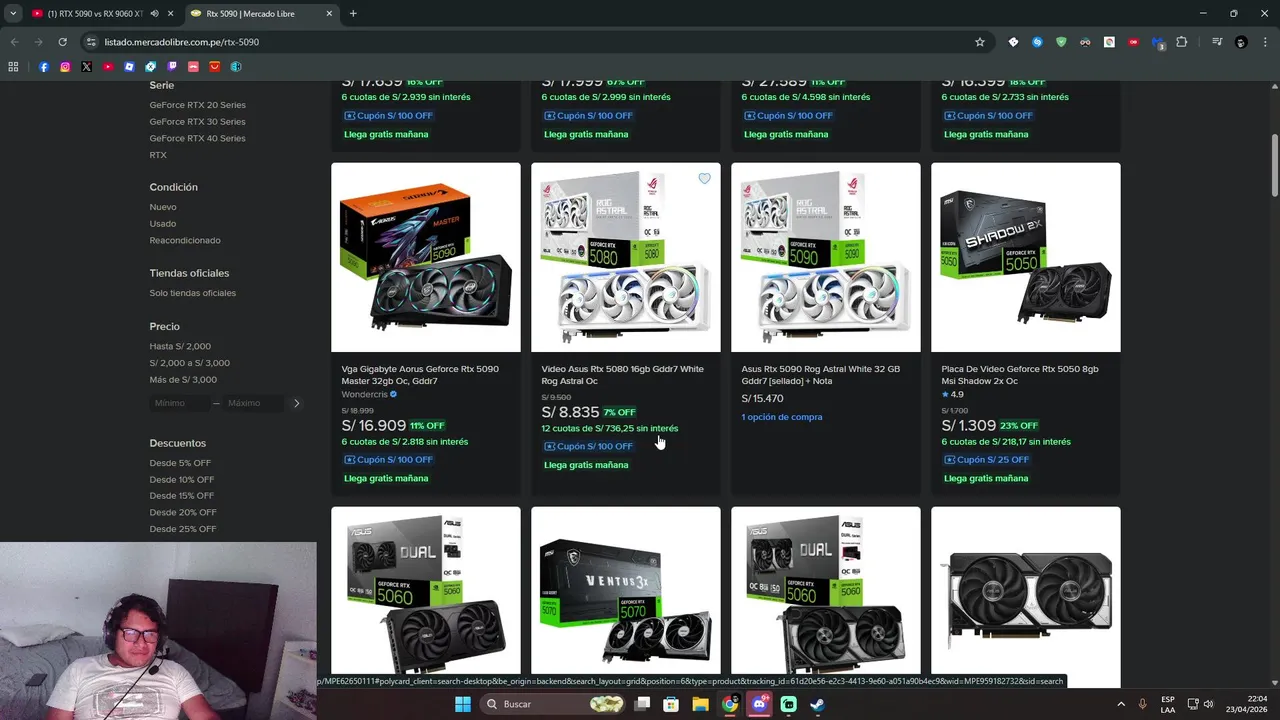
Task: Open Facebook bookmark icon
Action: point(44,67)
